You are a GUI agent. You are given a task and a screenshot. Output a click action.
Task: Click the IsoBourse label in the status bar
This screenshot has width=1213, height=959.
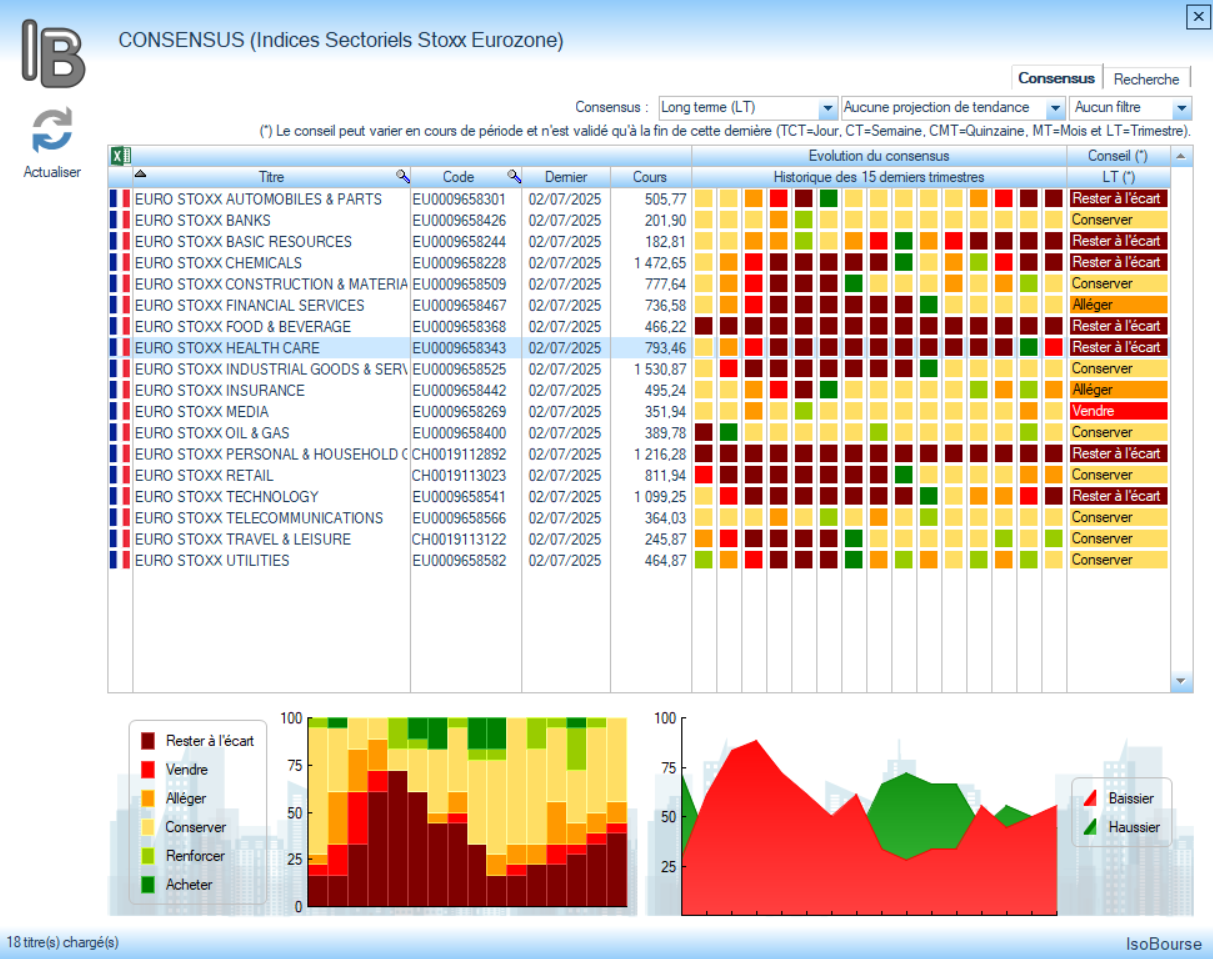1164,942
